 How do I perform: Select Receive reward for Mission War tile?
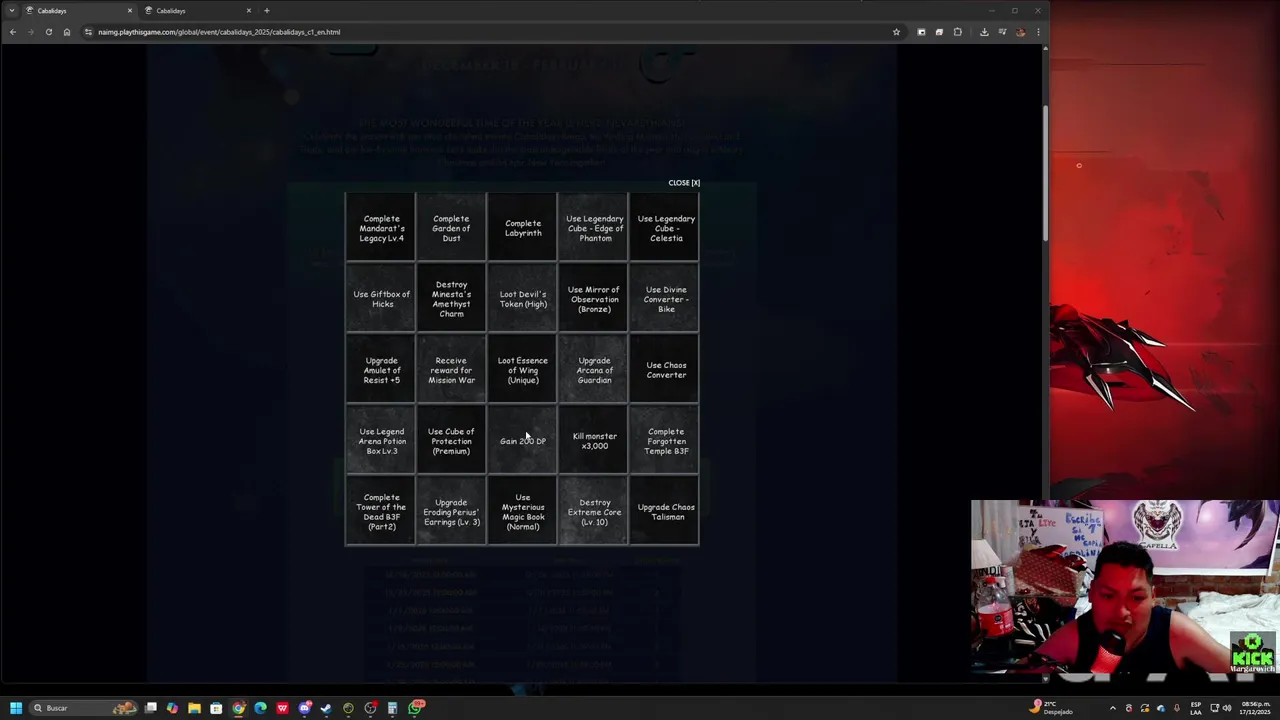(x=451, y=370)
